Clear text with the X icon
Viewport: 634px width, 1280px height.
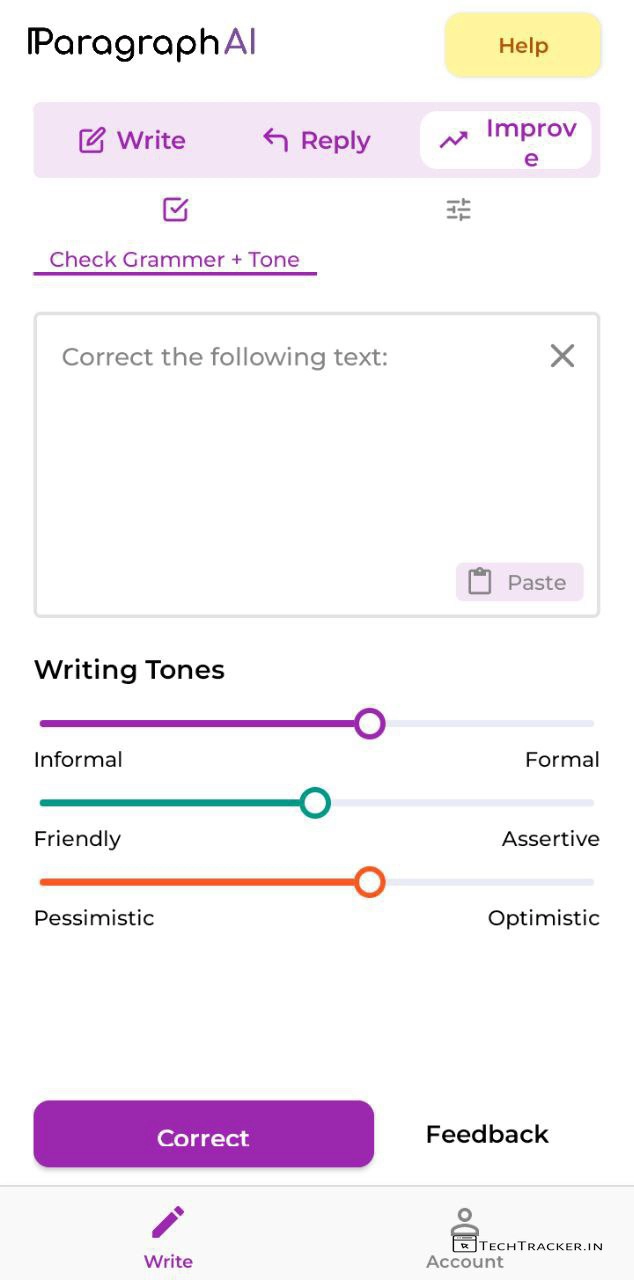point(562,356)
